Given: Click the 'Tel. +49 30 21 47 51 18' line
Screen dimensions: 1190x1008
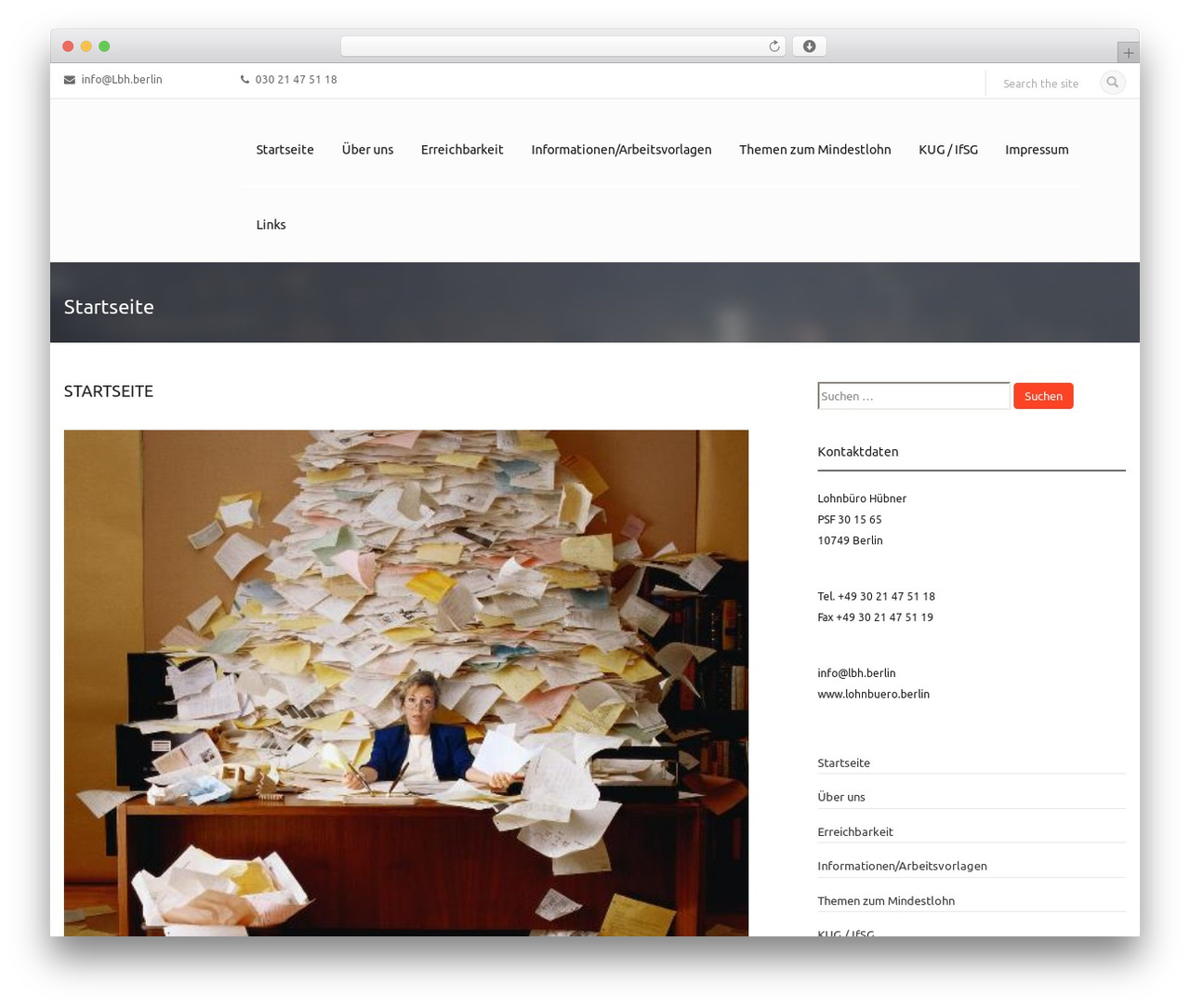Looking at the screenshot, I should click(x=876, y=597).
